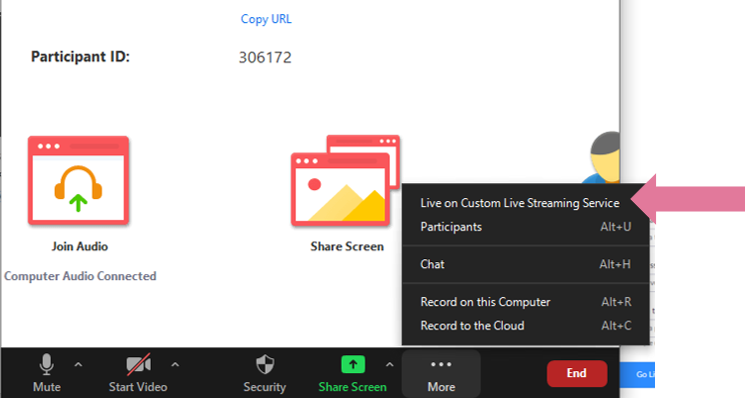Click the Share Screen label under picture icon
Viewport: 745px width, 398px height.
347,246
